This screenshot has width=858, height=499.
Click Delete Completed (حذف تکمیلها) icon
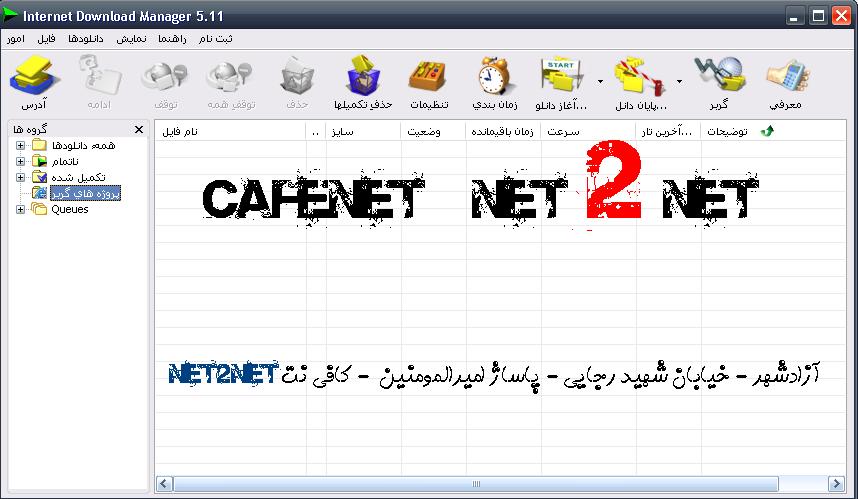(x=363, y=76)
